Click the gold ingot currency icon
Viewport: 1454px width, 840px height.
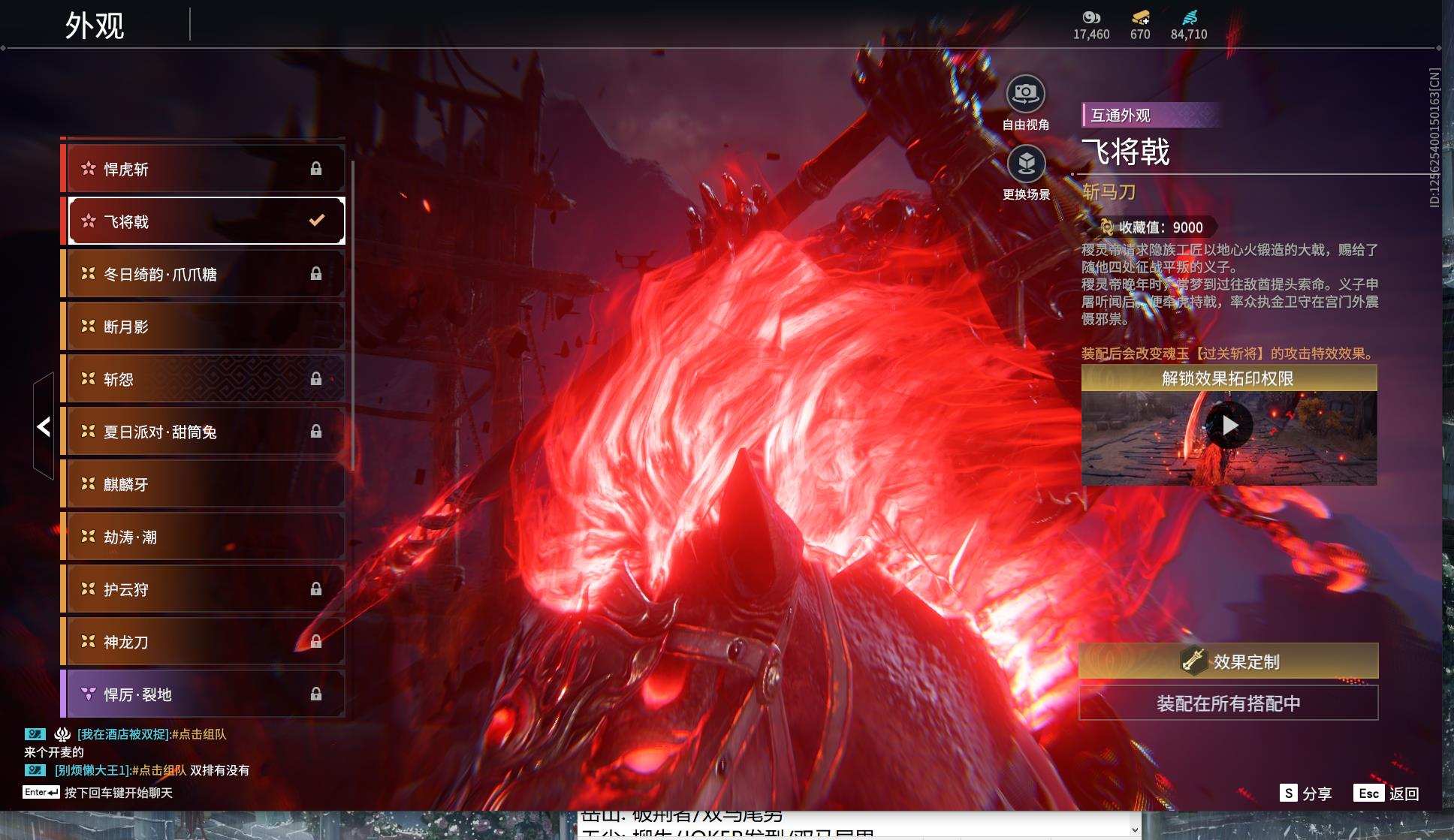point(1140,17)
